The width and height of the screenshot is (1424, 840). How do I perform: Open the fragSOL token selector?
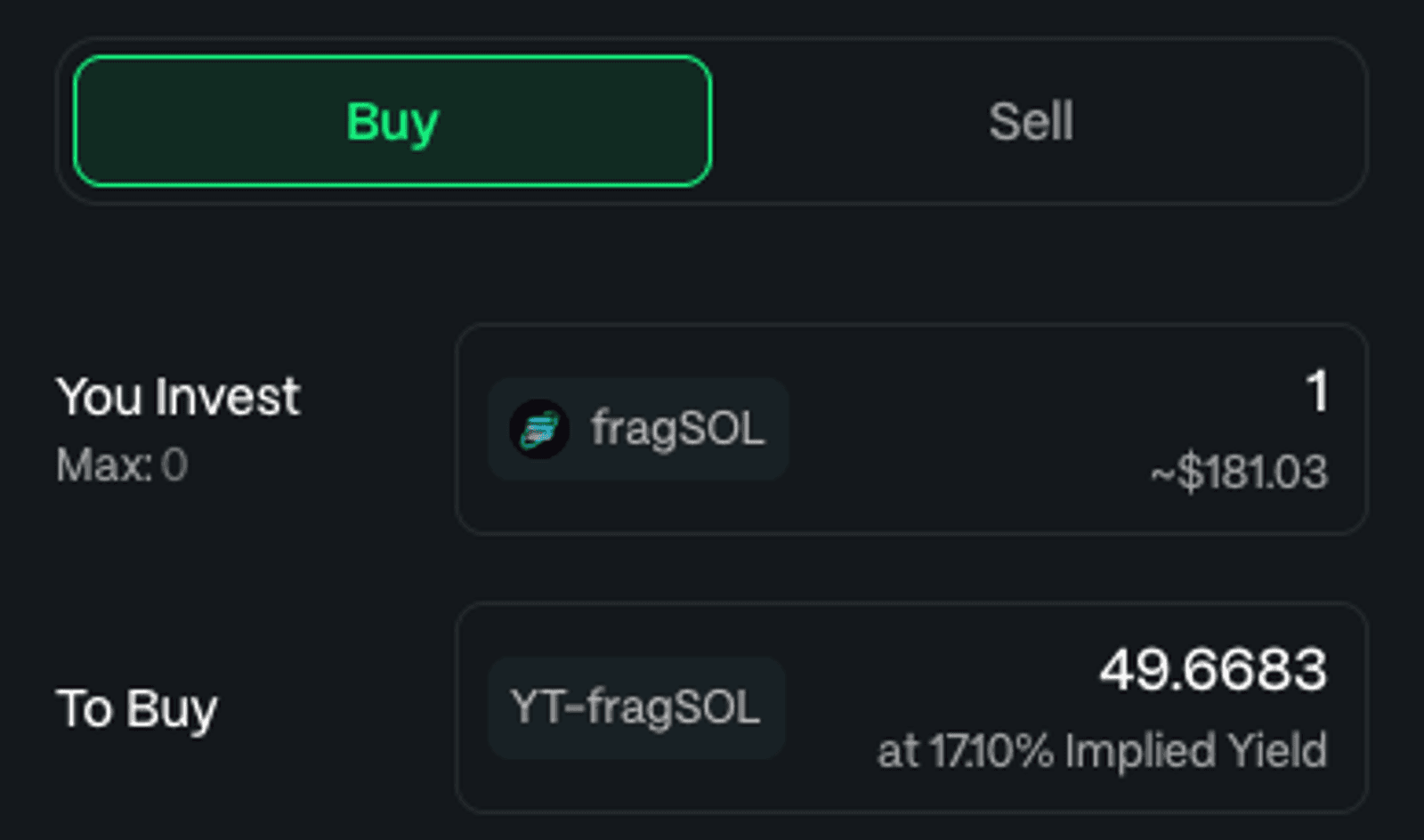click(x=638, y=429)
